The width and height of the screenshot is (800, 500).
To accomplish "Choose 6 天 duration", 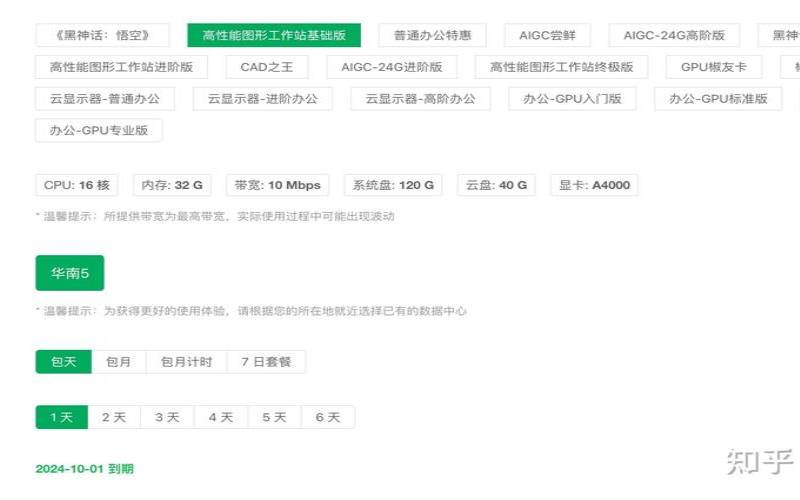I will tap(328, 417).
